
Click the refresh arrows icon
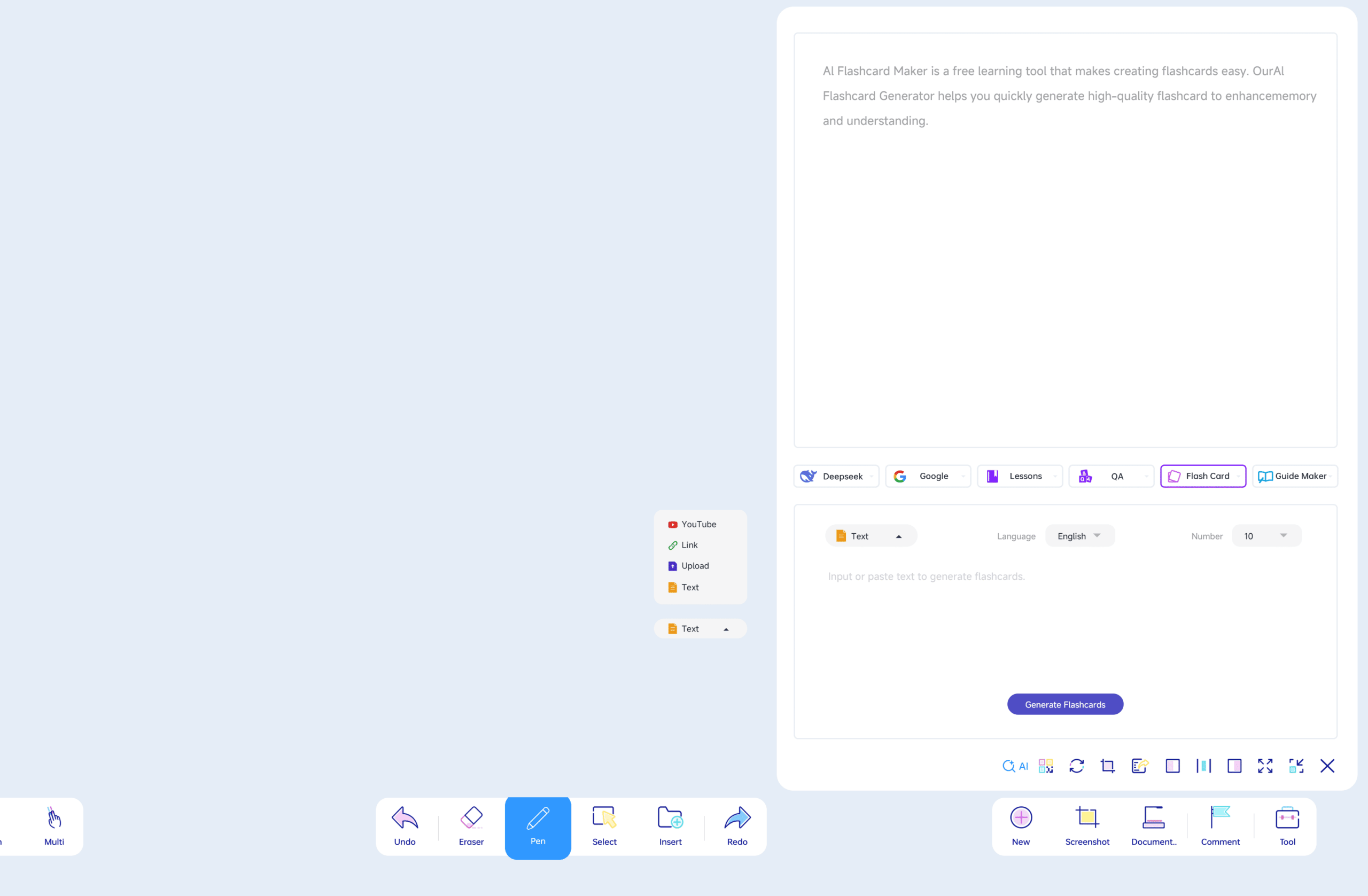click(1077, 766)
